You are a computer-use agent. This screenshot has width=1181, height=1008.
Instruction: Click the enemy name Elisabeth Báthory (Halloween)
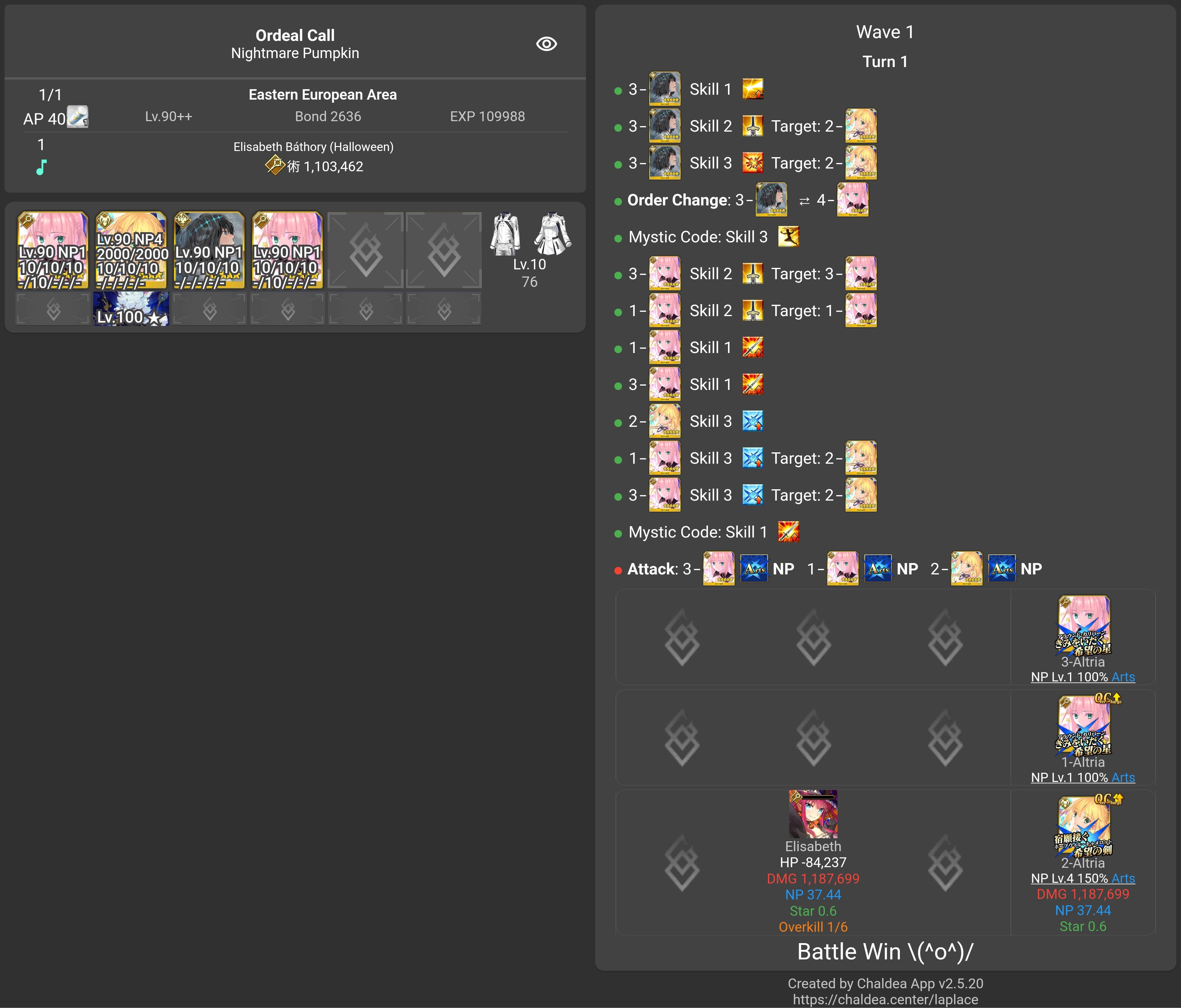(313, 147)
